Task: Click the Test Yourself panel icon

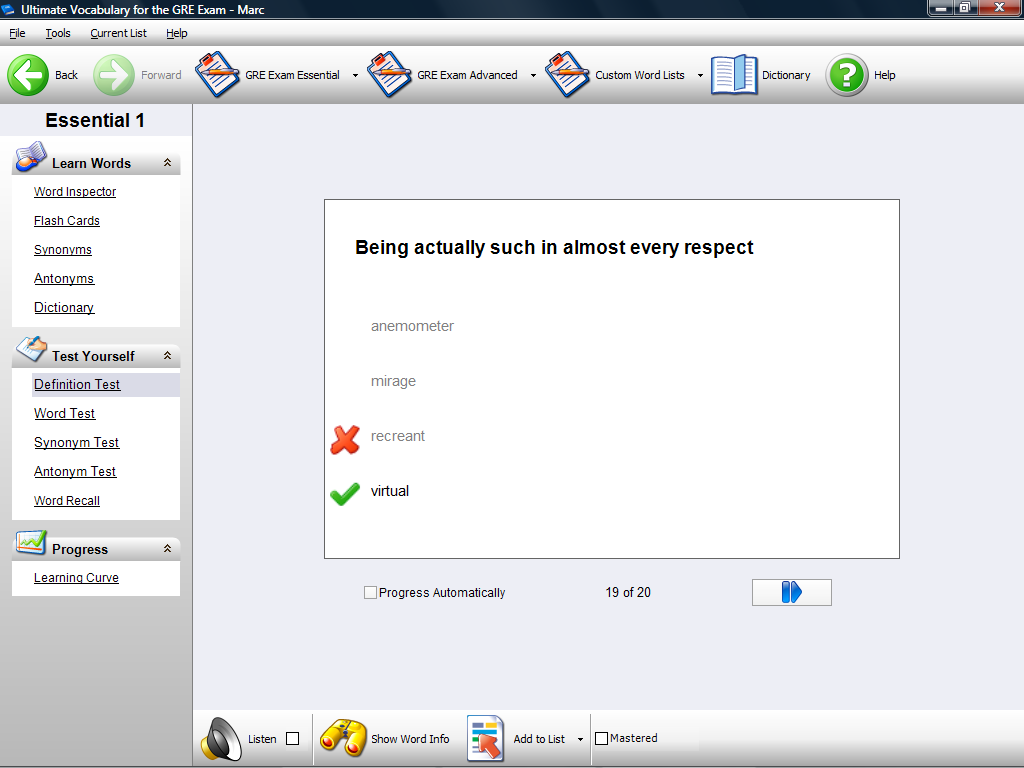Action: point(31,349)
